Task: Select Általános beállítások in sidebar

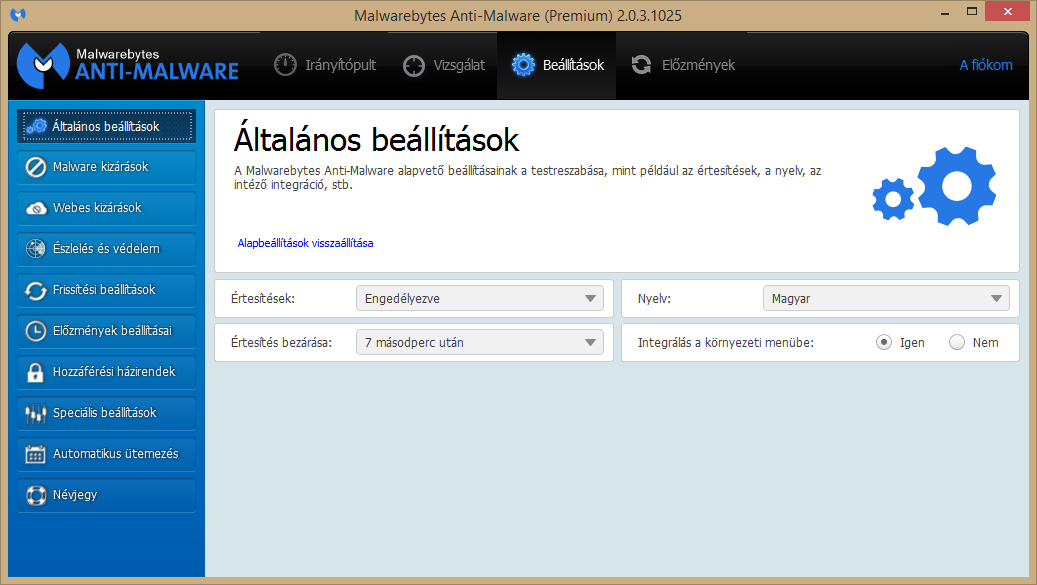Action: click(x=106, y=126)
